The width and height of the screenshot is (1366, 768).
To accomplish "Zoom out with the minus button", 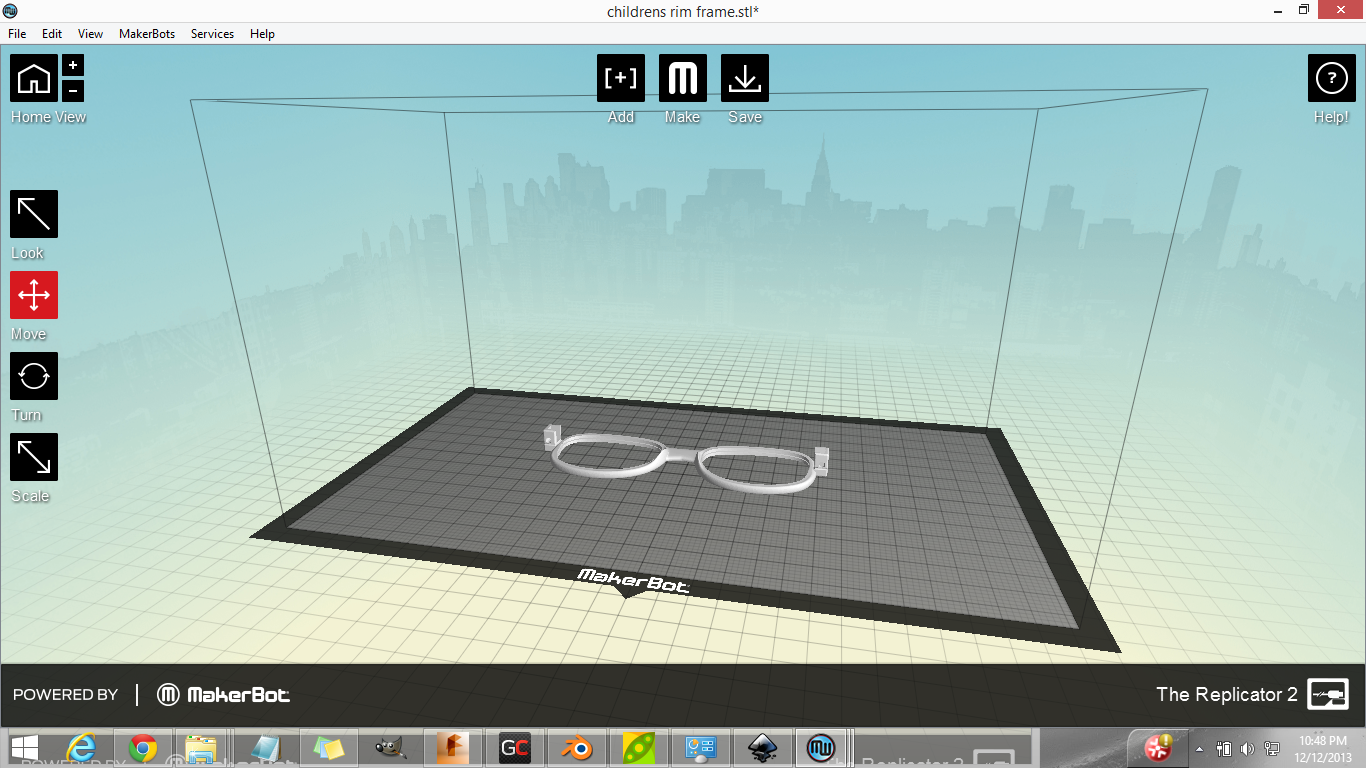I will (x=73, y=91).
